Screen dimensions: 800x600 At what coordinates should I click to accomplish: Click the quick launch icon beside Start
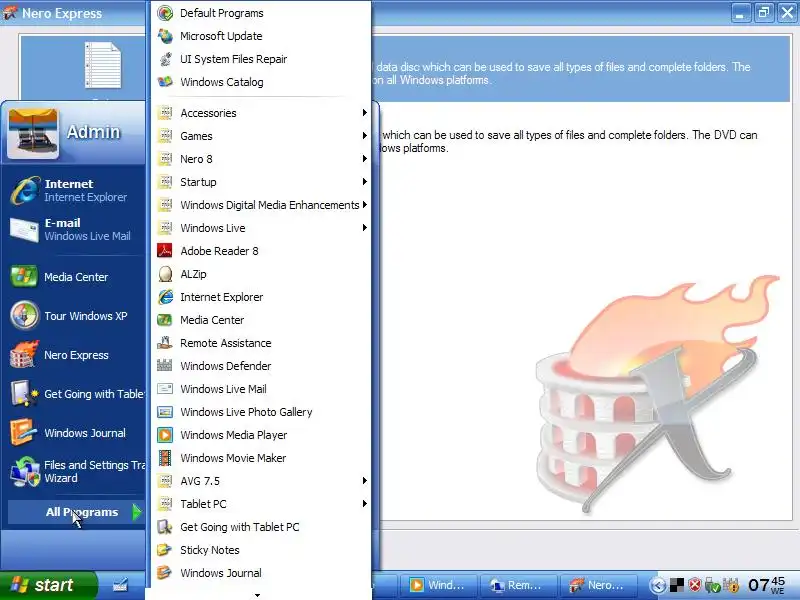click(120, 585)
